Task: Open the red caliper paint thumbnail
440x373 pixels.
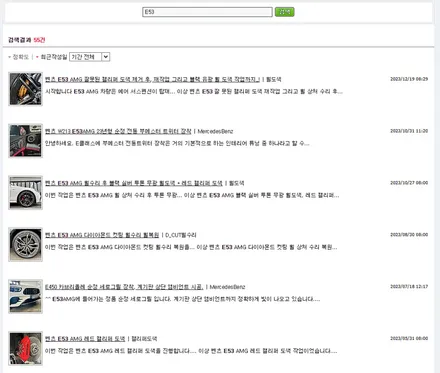Action: coord(26,348)
